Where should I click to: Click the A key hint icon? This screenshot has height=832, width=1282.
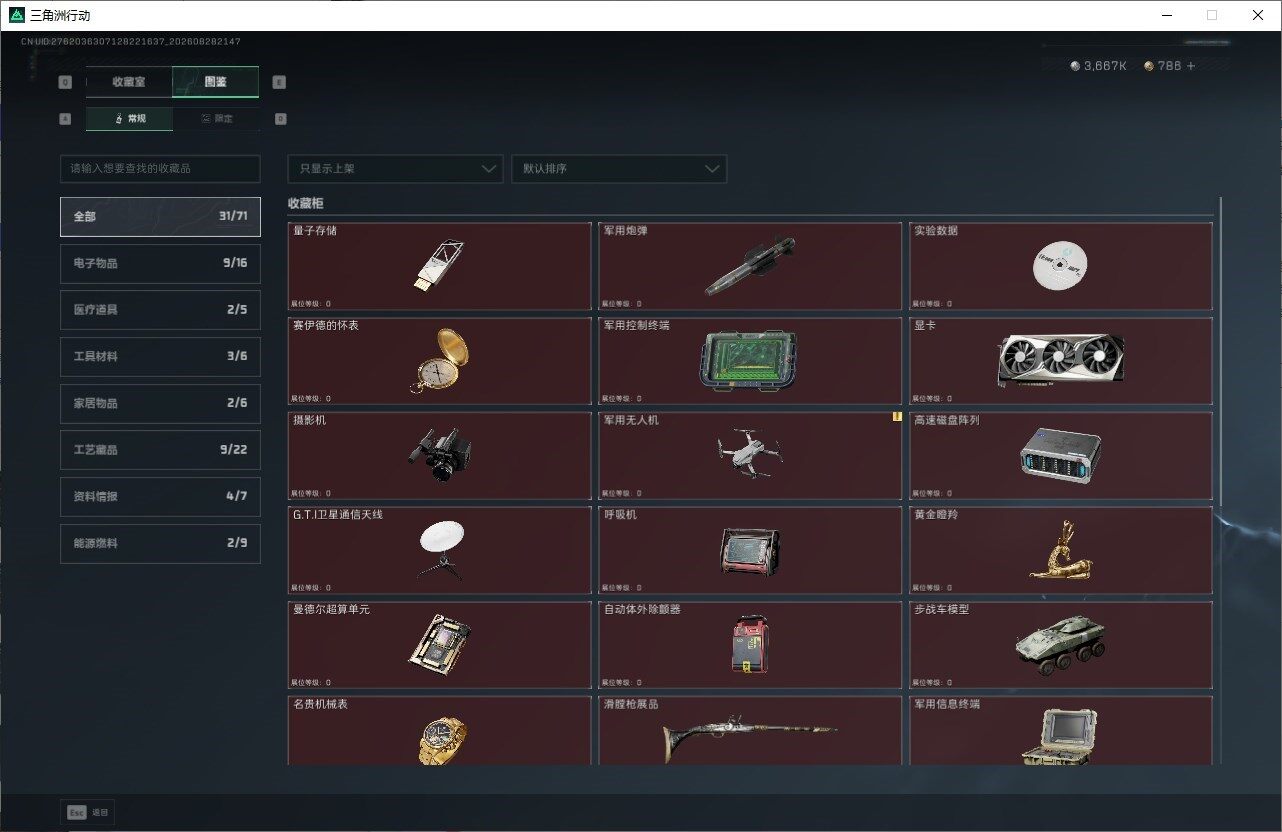[66, 118]
